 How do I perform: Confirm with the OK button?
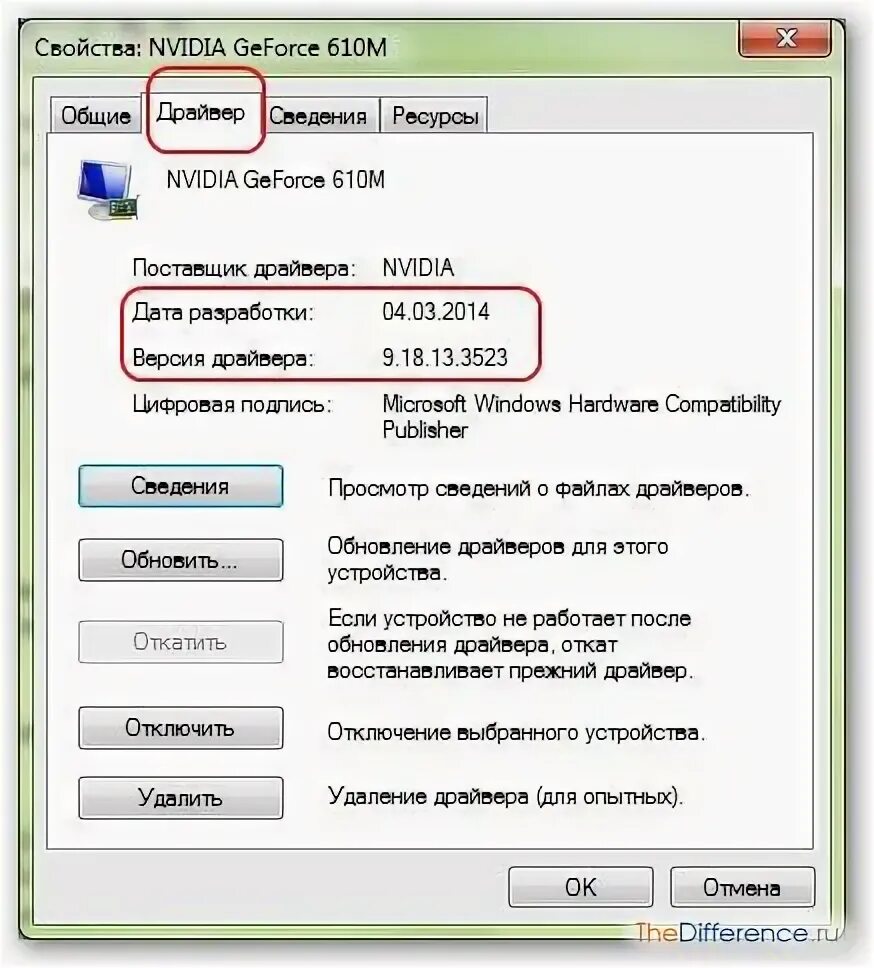(x=581, y=887)
